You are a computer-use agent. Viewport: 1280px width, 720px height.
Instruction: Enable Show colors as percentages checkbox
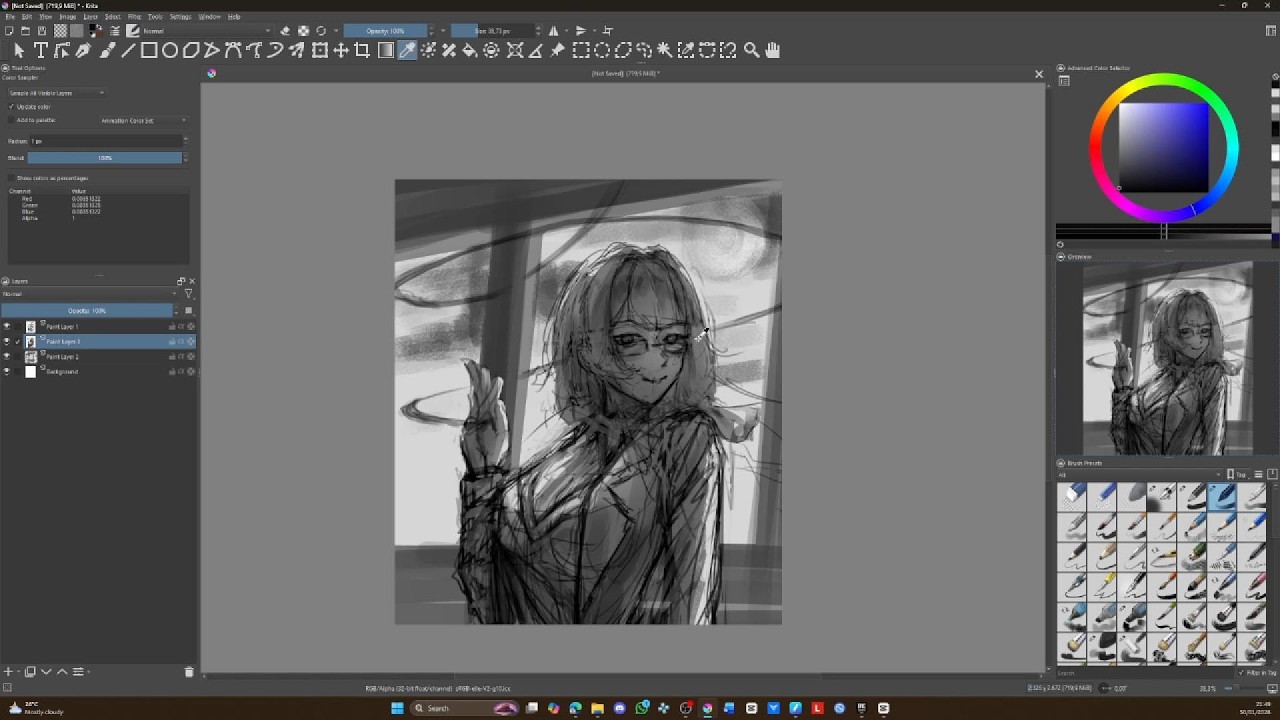tap(11, 178)
